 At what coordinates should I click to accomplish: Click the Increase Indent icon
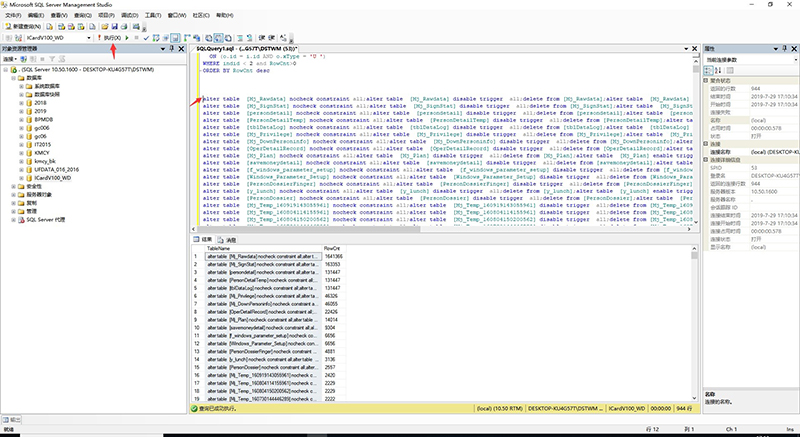pyautogui.click(x=271, y=38)
